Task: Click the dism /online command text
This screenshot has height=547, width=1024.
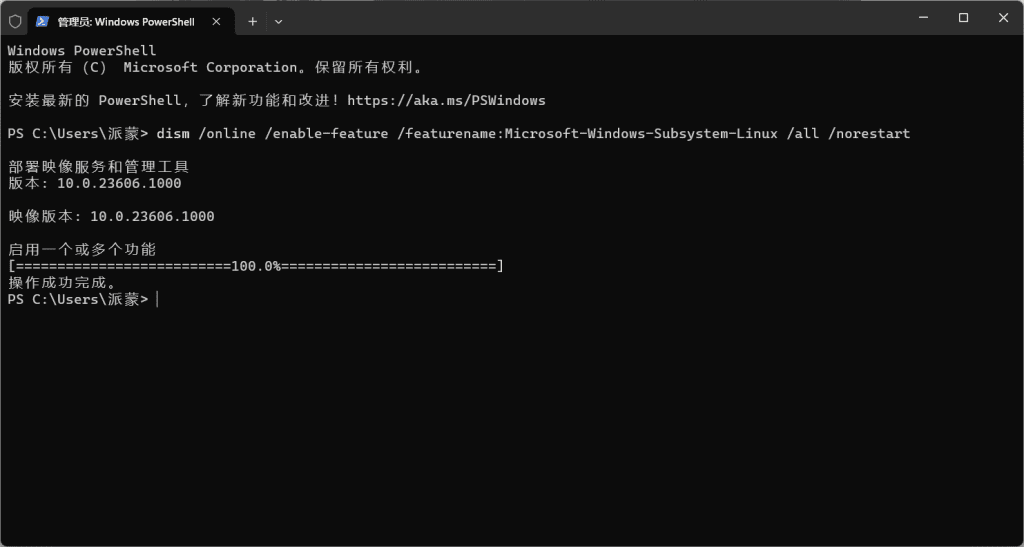Action: click(206, 134)
